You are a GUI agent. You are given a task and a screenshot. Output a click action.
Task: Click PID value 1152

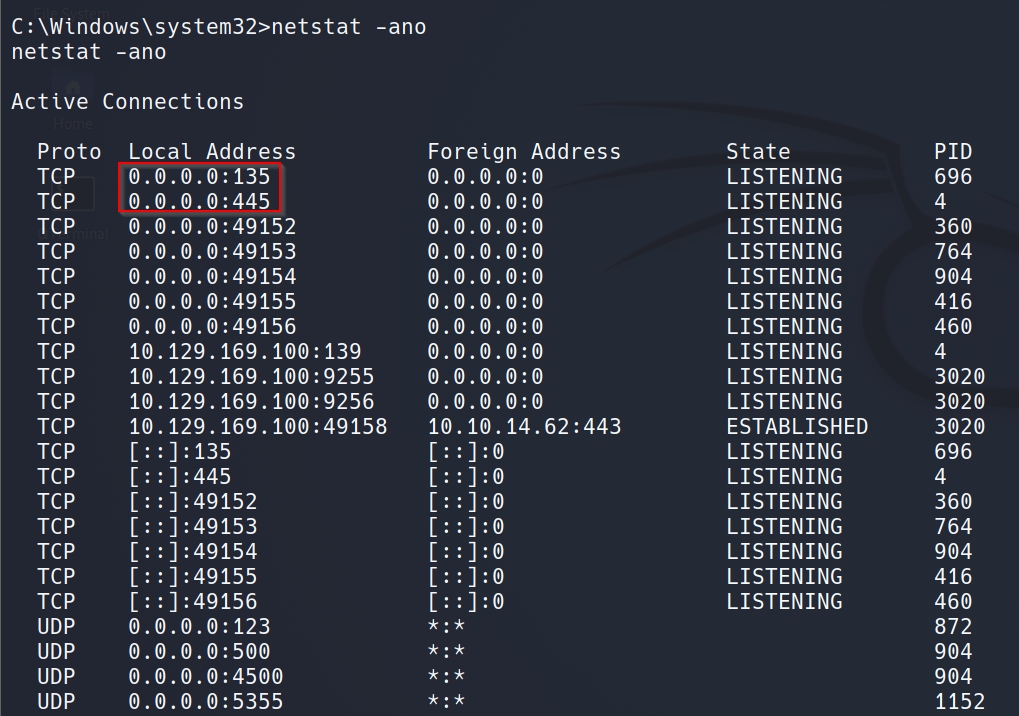tap(959, 702)
